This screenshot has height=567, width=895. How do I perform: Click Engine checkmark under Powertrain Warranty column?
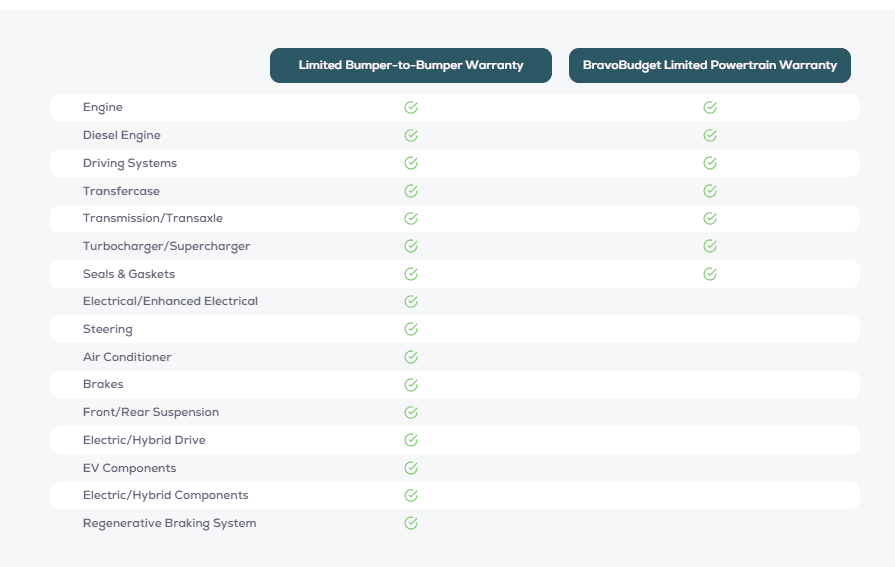pyautogui.click(x=709, y=107)
